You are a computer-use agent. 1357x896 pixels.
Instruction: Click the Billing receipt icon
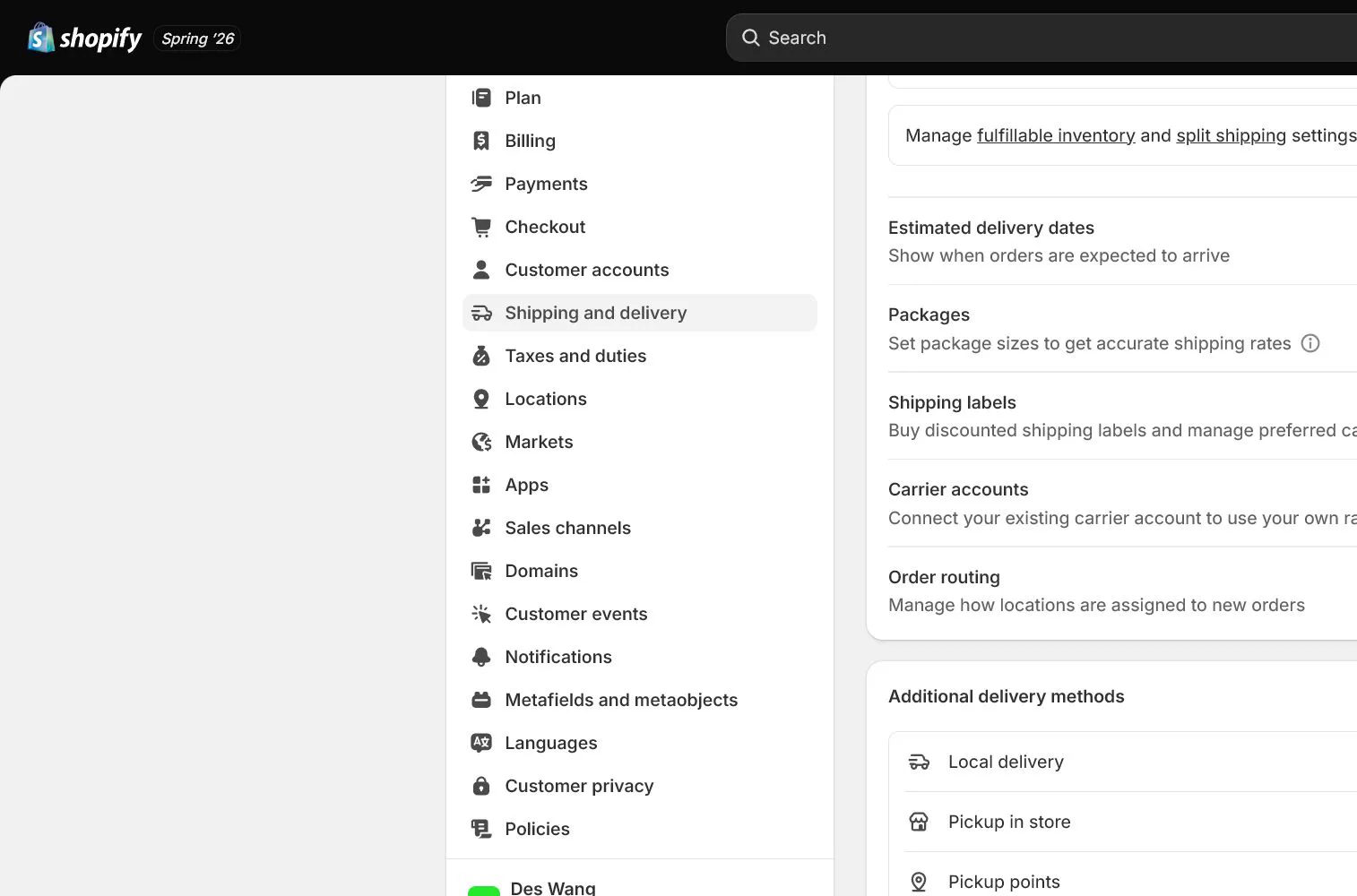click(x=481, y=141)
